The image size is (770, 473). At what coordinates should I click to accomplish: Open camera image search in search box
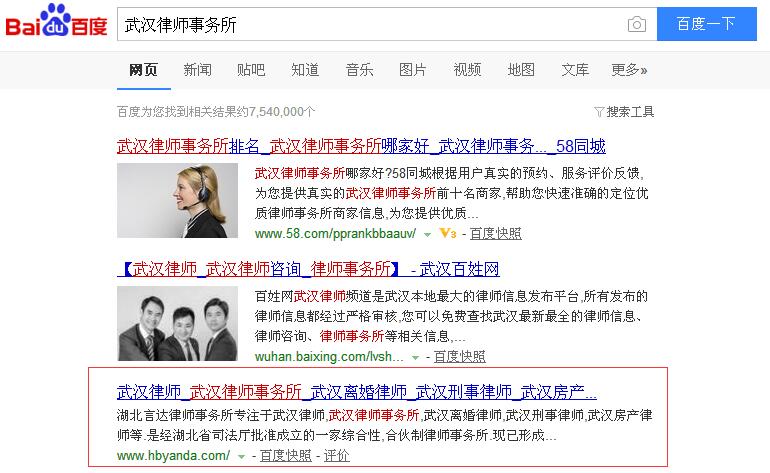pos(636,25)
